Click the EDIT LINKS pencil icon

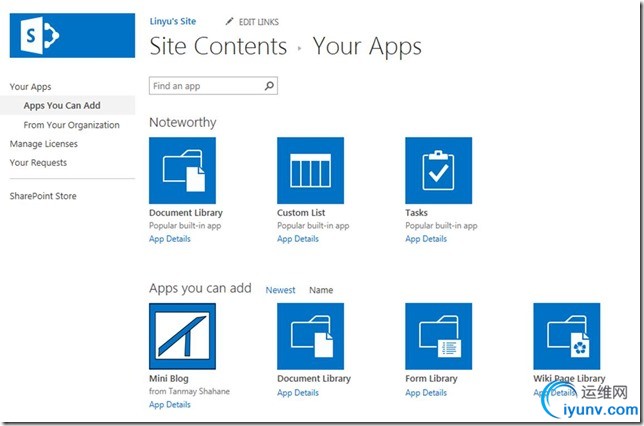pos(229,21)
